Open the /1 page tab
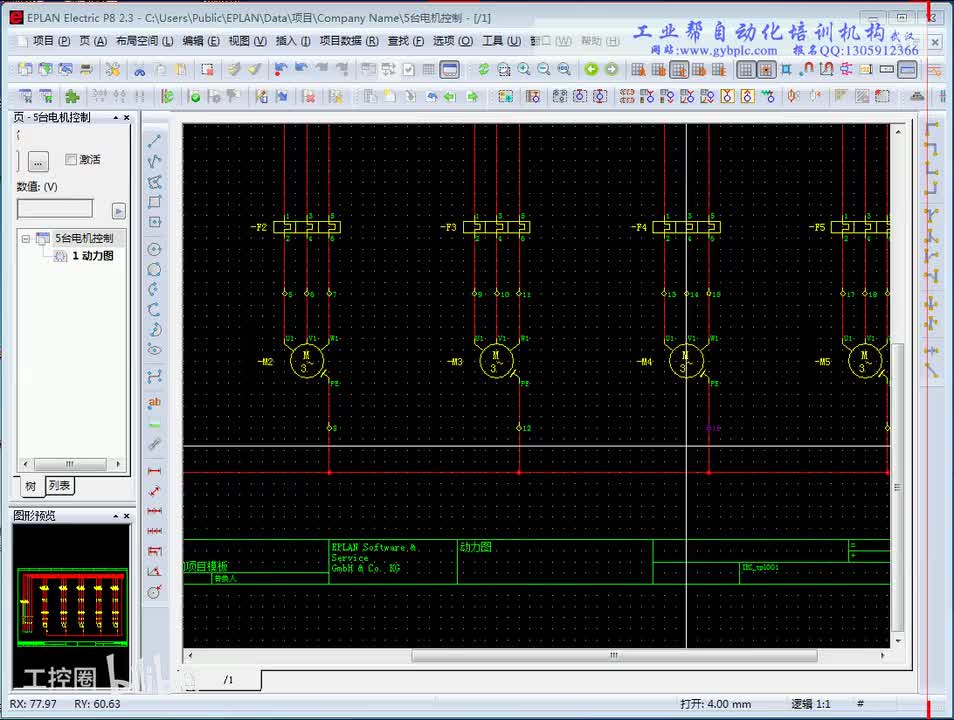 (x=229, y=680)
